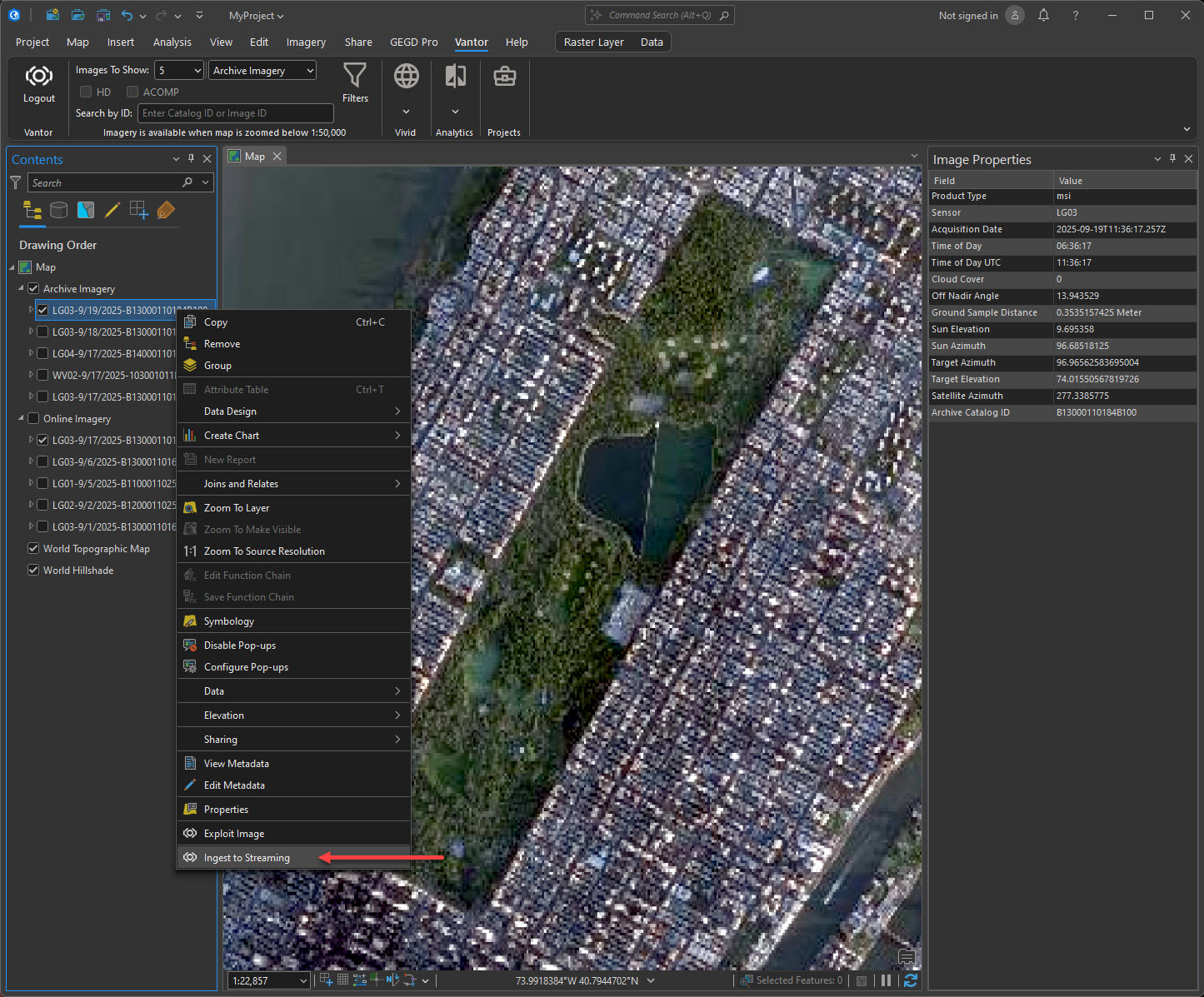Pause map drawing in status bar
Image resolution: width=1204 pixels, height=997 pixels.
pyautogui.click(x=887, y=980)
